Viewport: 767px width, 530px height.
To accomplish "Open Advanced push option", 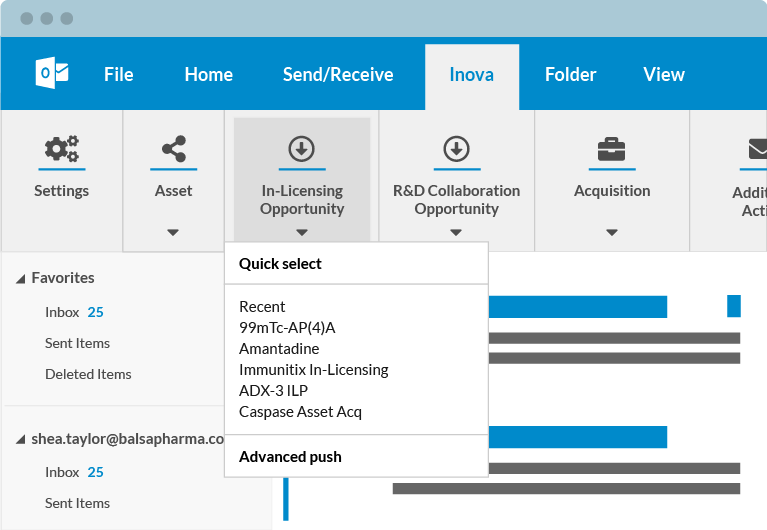I will tap(290, 457).
